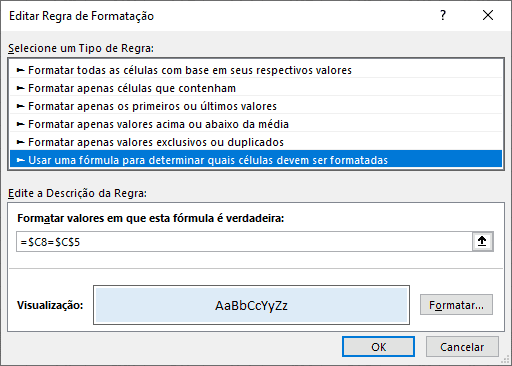Screen dimensions: 512x366
Task: Click arrow icon beside Formatar apenas células que contenham
Action: (x=21, y=88)
